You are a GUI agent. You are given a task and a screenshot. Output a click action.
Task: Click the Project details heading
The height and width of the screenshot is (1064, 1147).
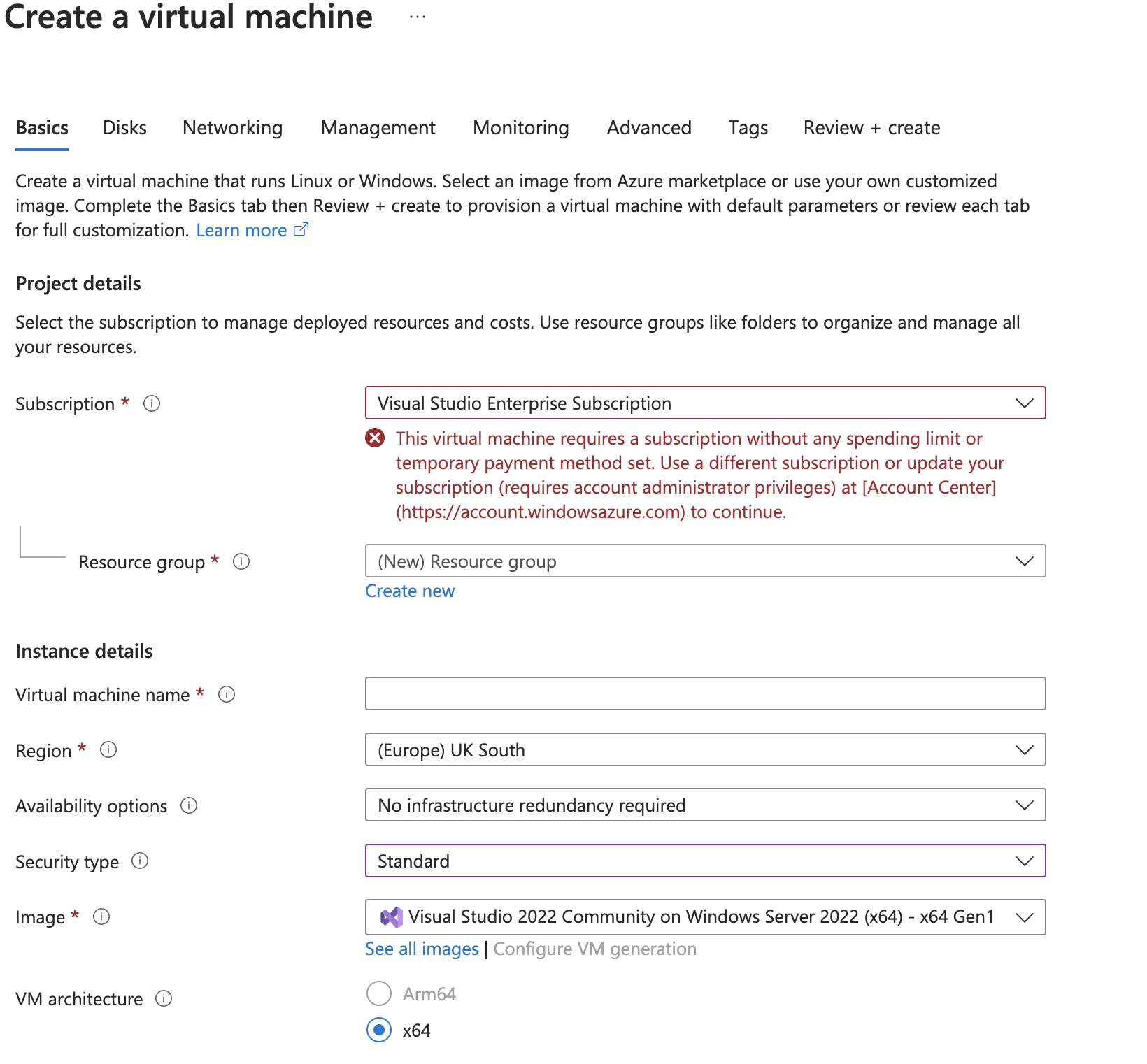point(78,284)
